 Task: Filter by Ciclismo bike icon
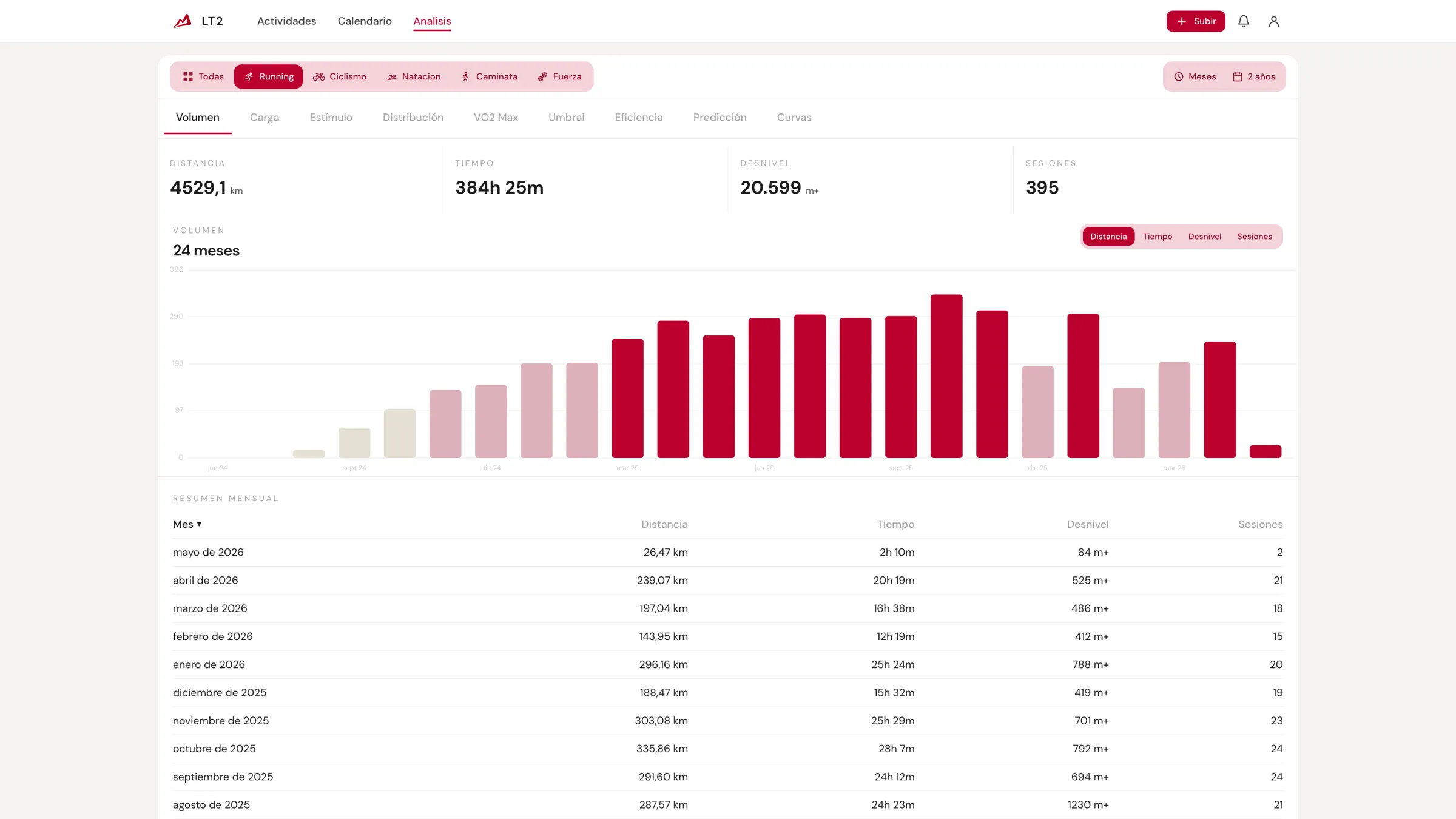point(318,76)
